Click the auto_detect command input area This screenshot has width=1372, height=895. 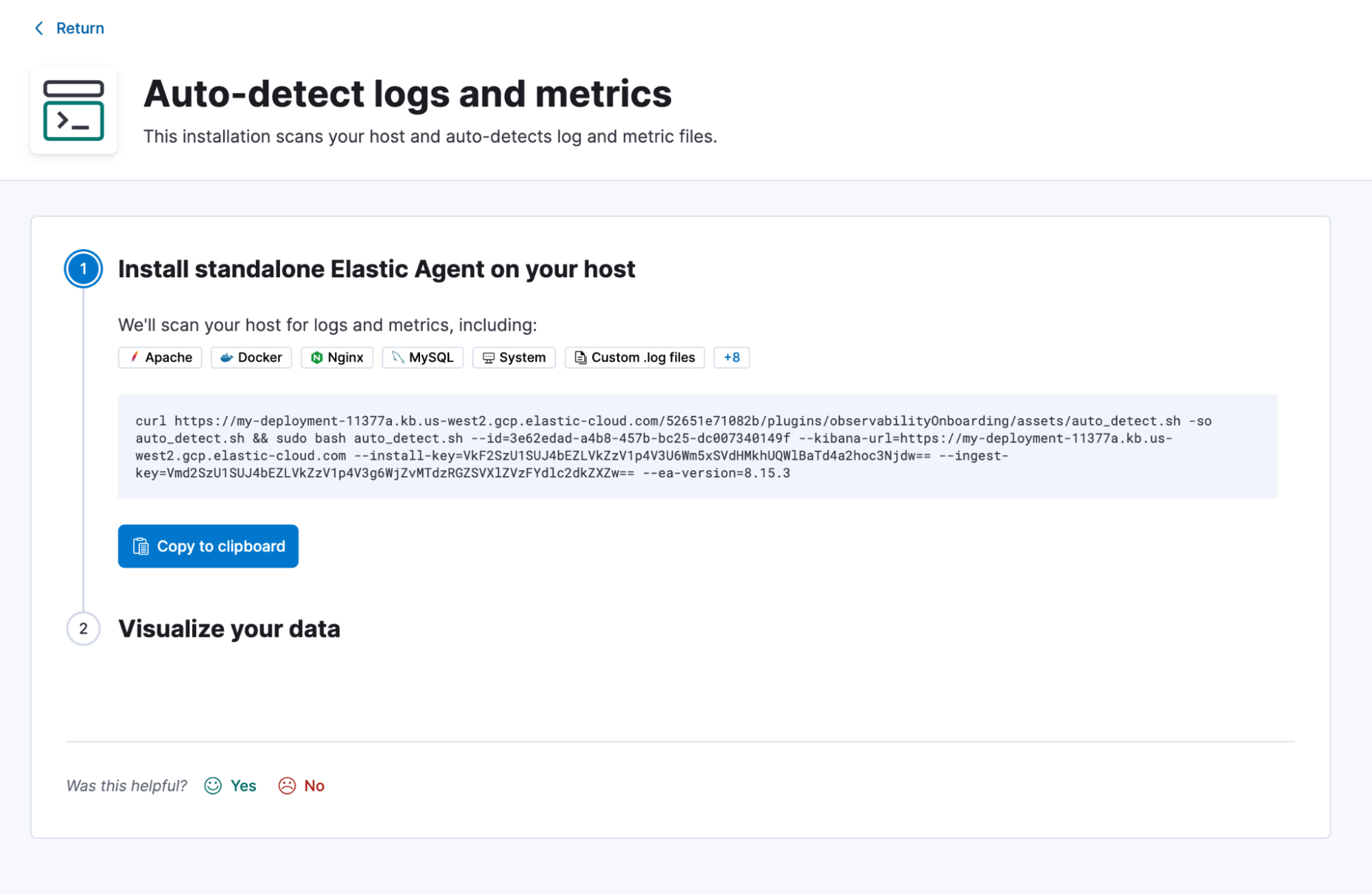click(697, 446)
